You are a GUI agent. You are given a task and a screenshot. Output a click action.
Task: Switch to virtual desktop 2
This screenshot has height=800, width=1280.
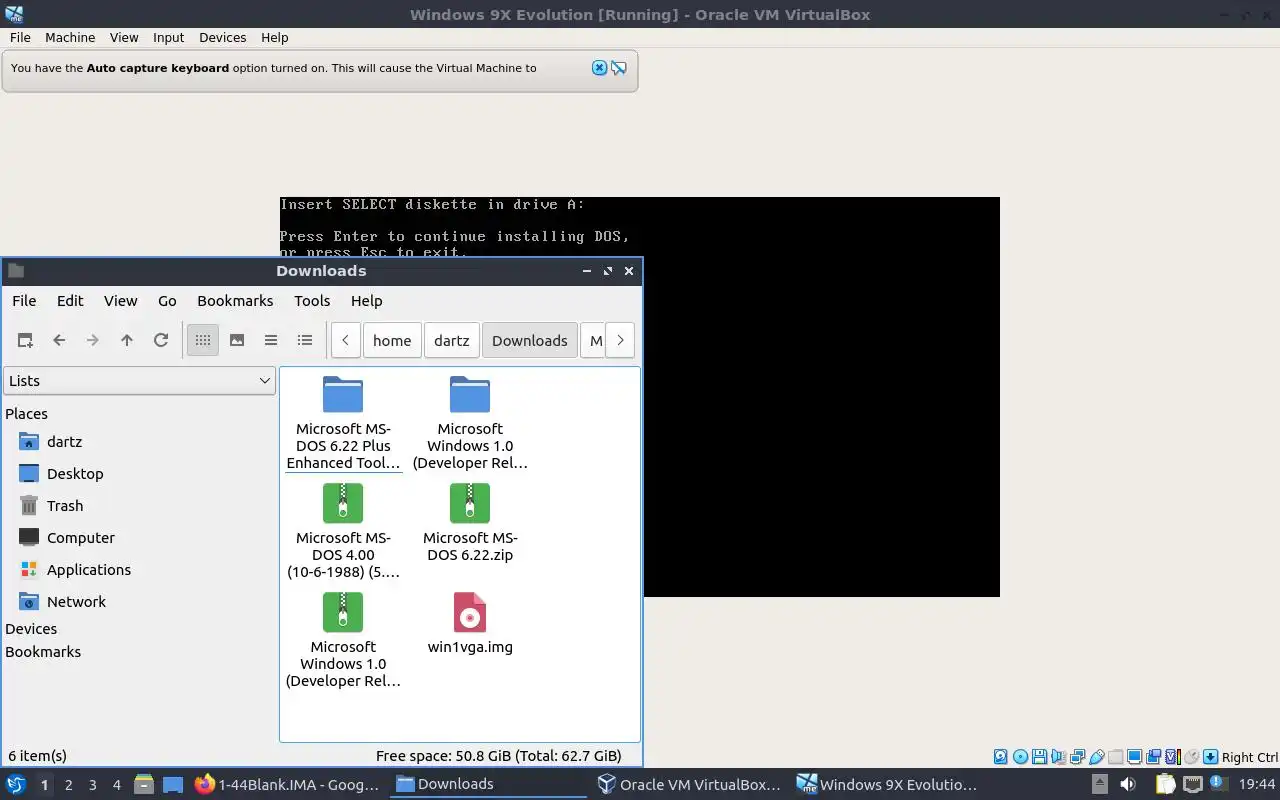[x=68, y=784]
